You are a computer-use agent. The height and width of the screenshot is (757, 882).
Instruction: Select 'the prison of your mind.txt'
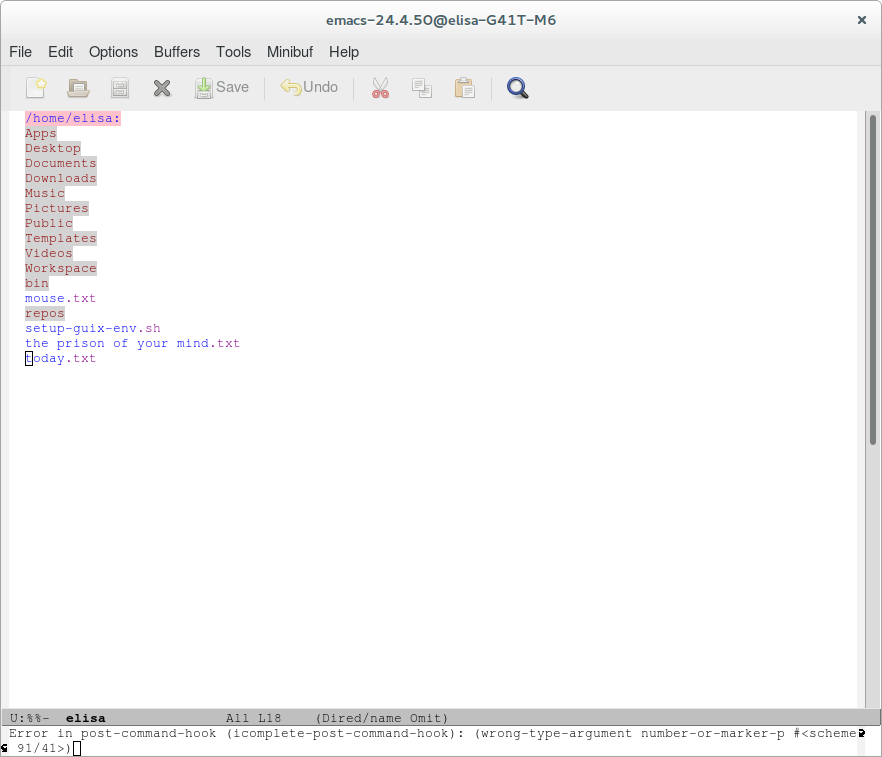132,343
